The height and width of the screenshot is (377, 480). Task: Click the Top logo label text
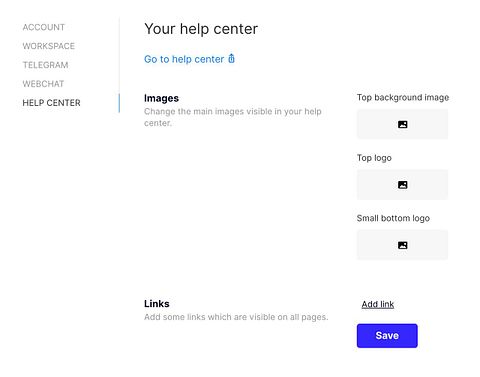point(374,158)
